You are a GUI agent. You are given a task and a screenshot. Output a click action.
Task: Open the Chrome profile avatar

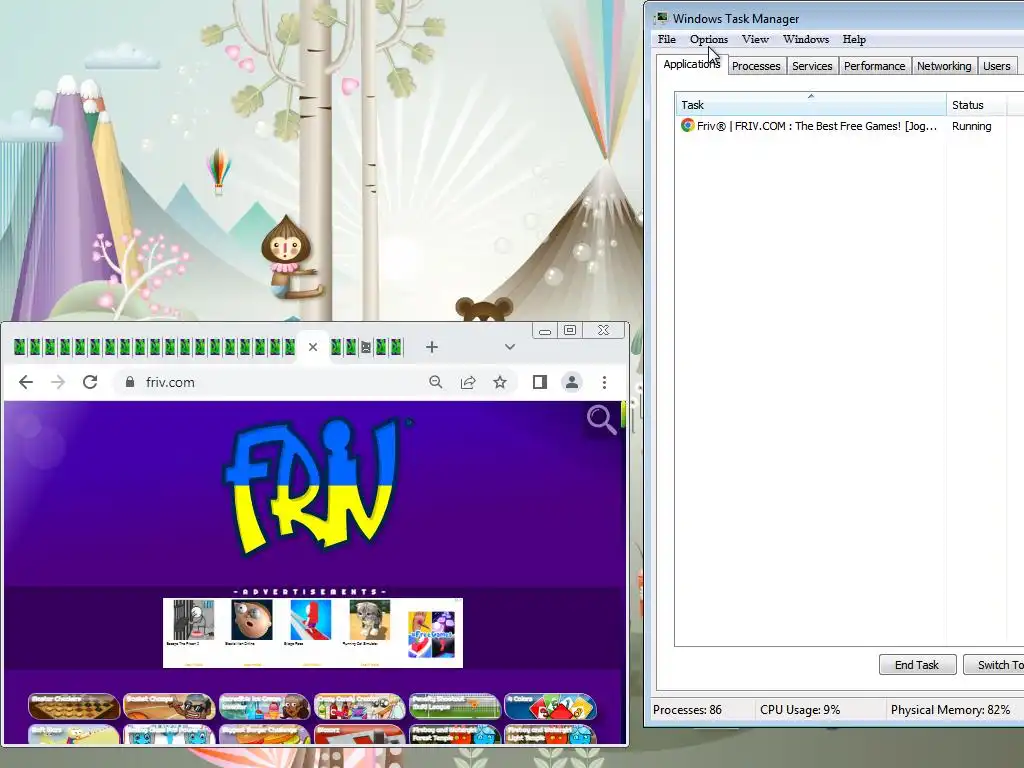coord(571,382)
